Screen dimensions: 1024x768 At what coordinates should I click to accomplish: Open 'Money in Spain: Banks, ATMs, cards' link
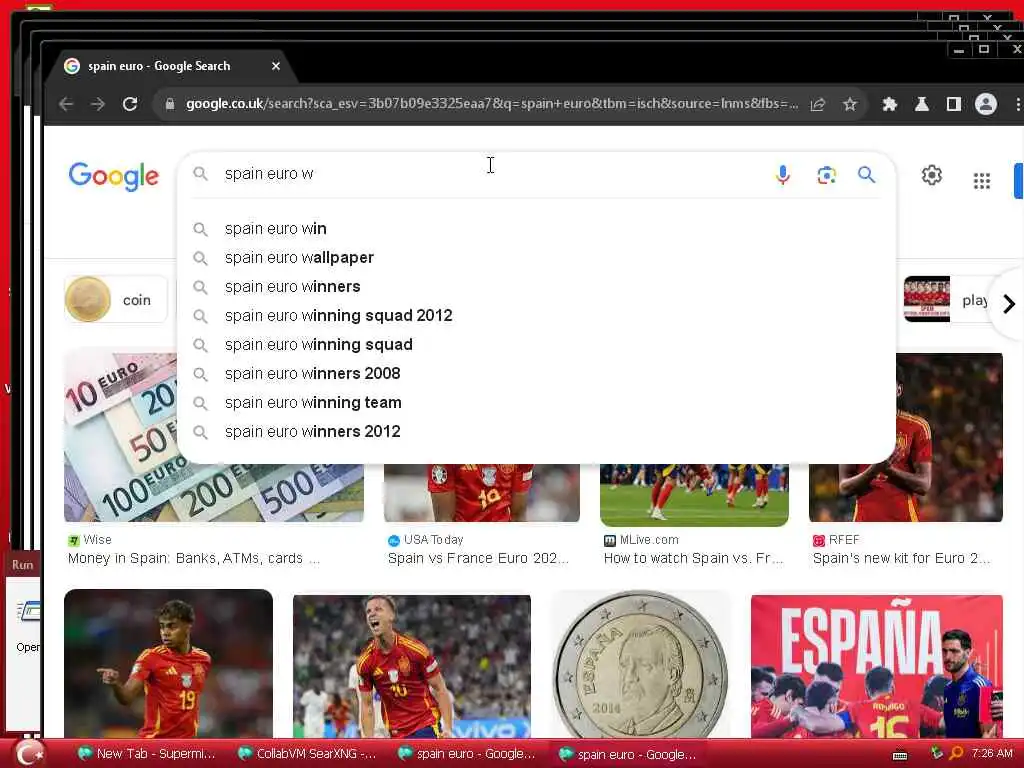[x=194, y=558]
